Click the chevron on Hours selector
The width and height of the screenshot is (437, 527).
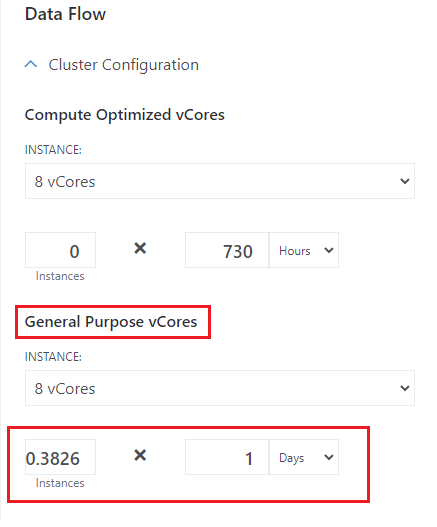pyautogui.click(x=328, y=250)
